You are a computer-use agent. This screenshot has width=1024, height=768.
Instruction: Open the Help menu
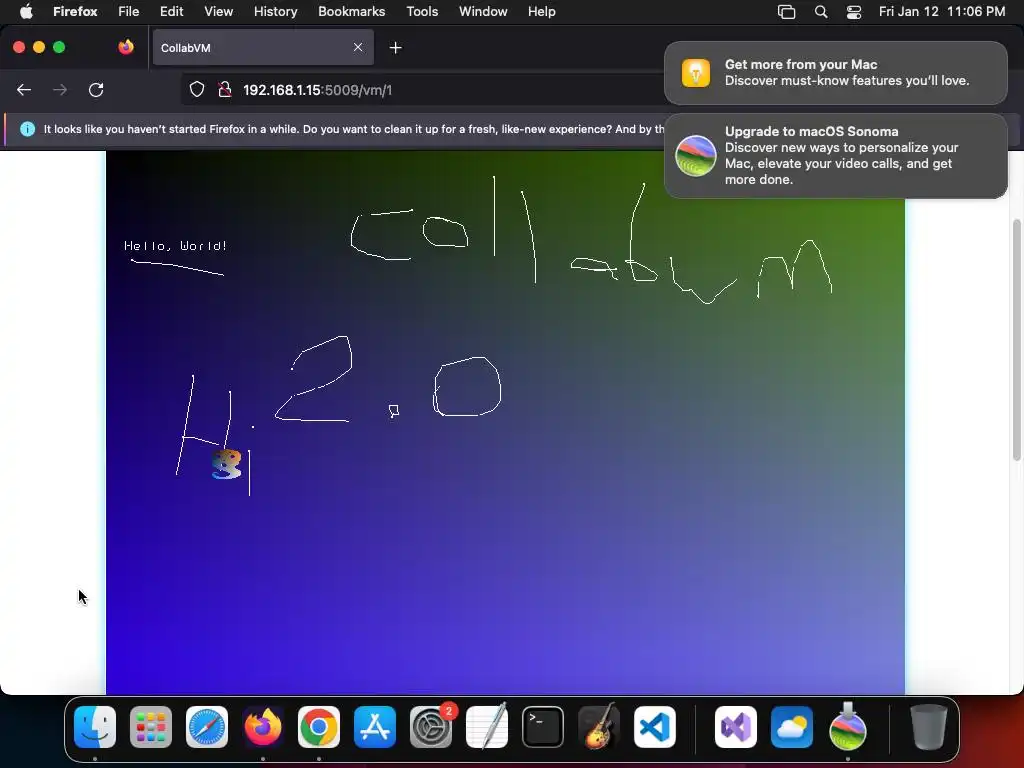point(541,12)
